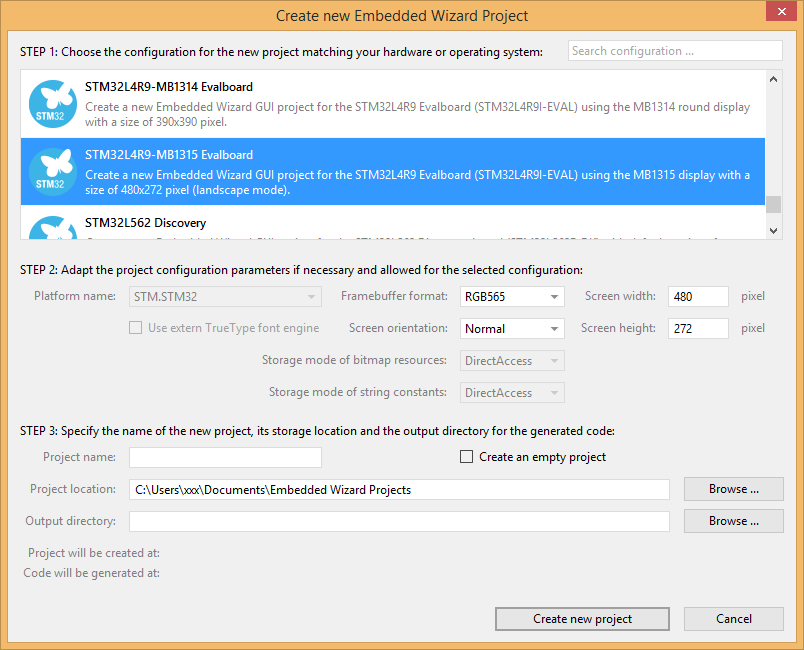The image size is (804, 650).
Task: Click the STM32L562 Discovery STM32 icon
Action: (52, 228)
